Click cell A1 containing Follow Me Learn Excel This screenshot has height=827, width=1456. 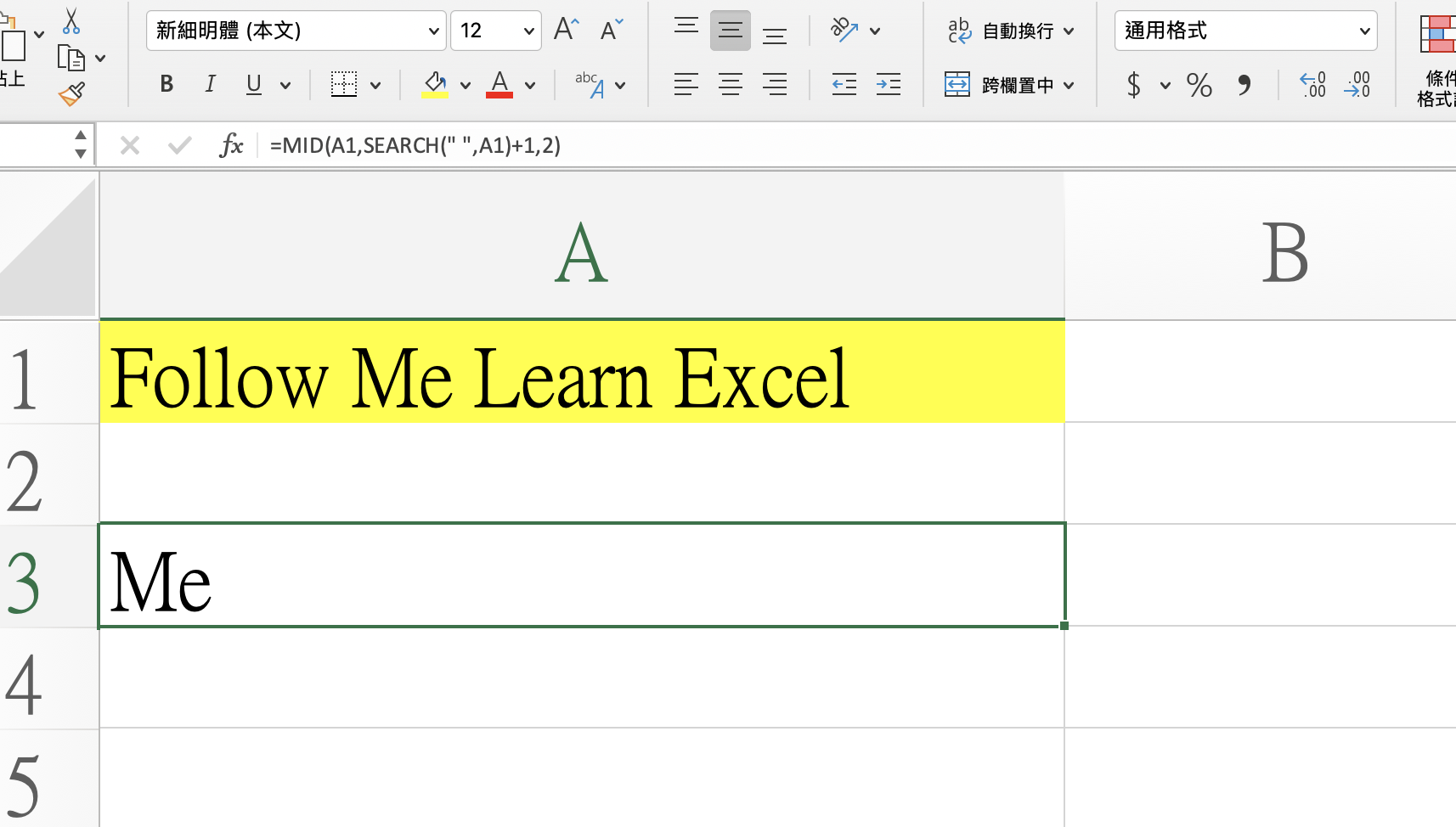581,374
